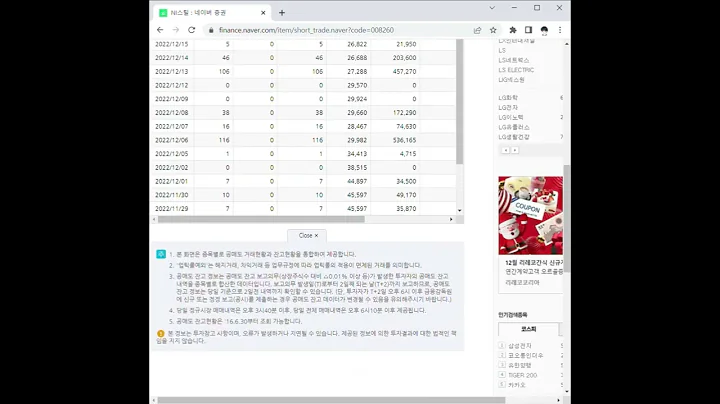Open the tab search chevron
The image size is (720, 404).
click(x=492, y=8)
